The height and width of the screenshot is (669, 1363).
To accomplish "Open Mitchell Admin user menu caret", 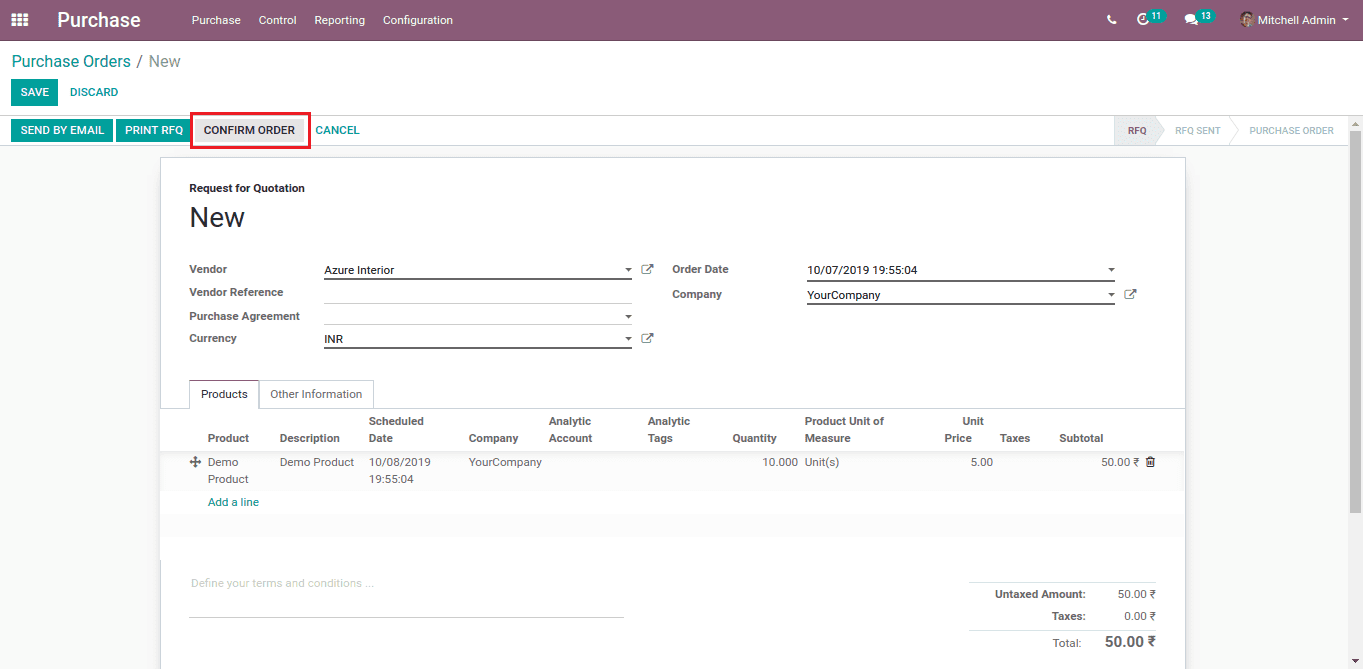I will (x=1345, y=20).
